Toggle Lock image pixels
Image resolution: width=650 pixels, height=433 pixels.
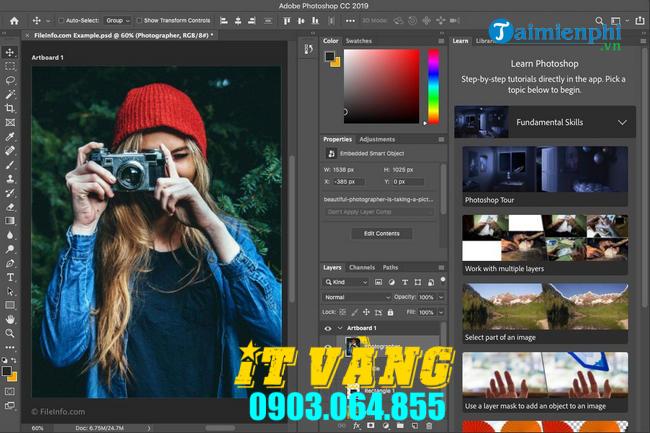355,312
